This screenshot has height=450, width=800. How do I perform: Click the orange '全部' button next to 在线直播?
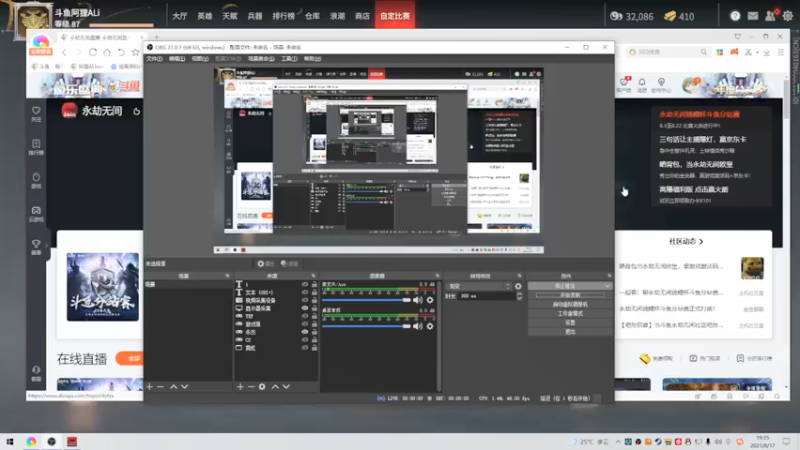tap(131, 358)
